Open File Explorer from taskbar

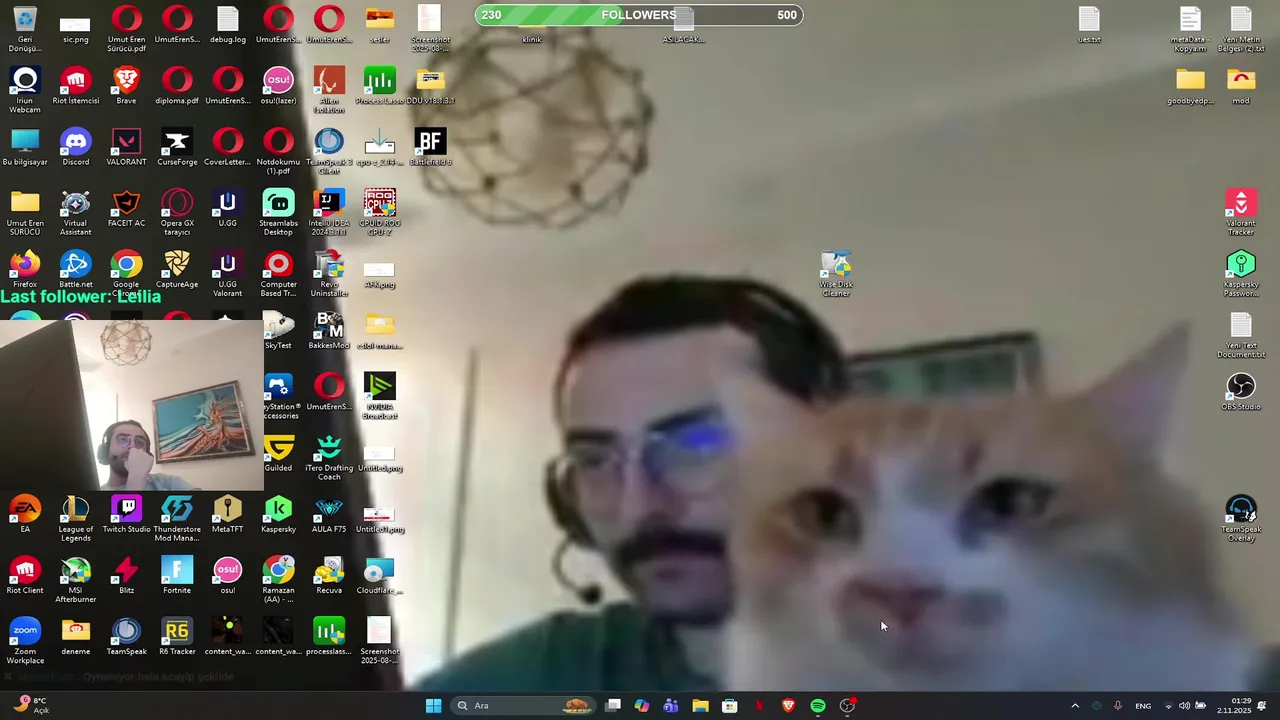click(701, 706)
